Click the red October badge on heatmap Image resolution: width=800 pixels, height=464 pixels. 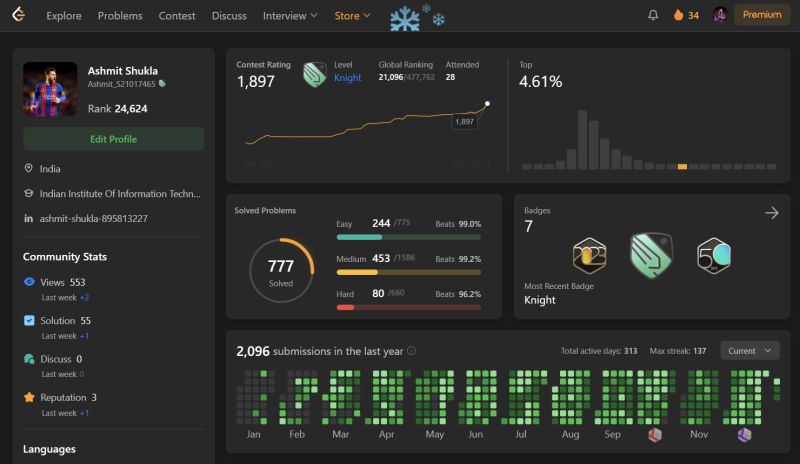click(655, 435)
